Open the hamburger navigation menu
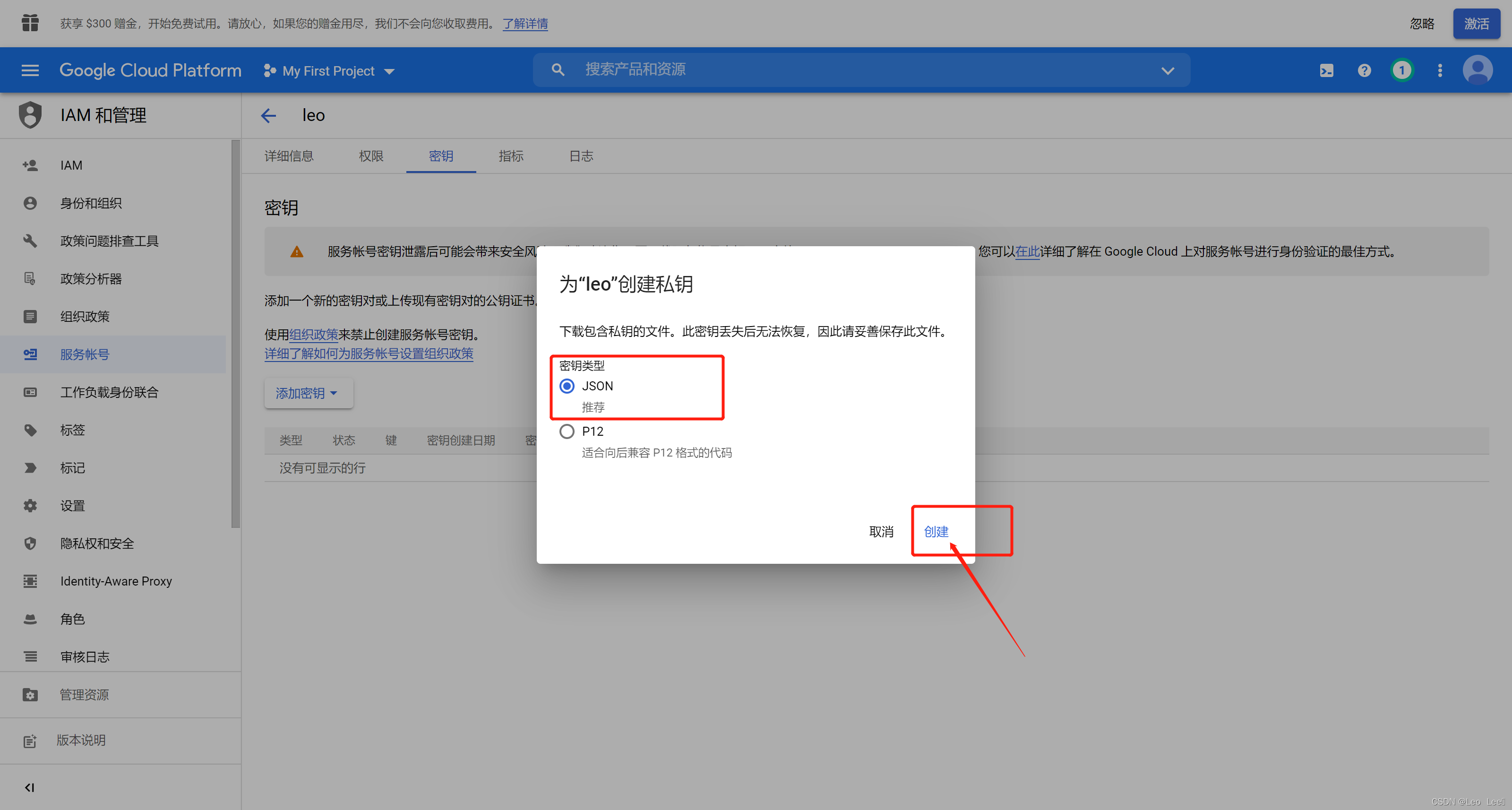 click(x=30, y=70)
